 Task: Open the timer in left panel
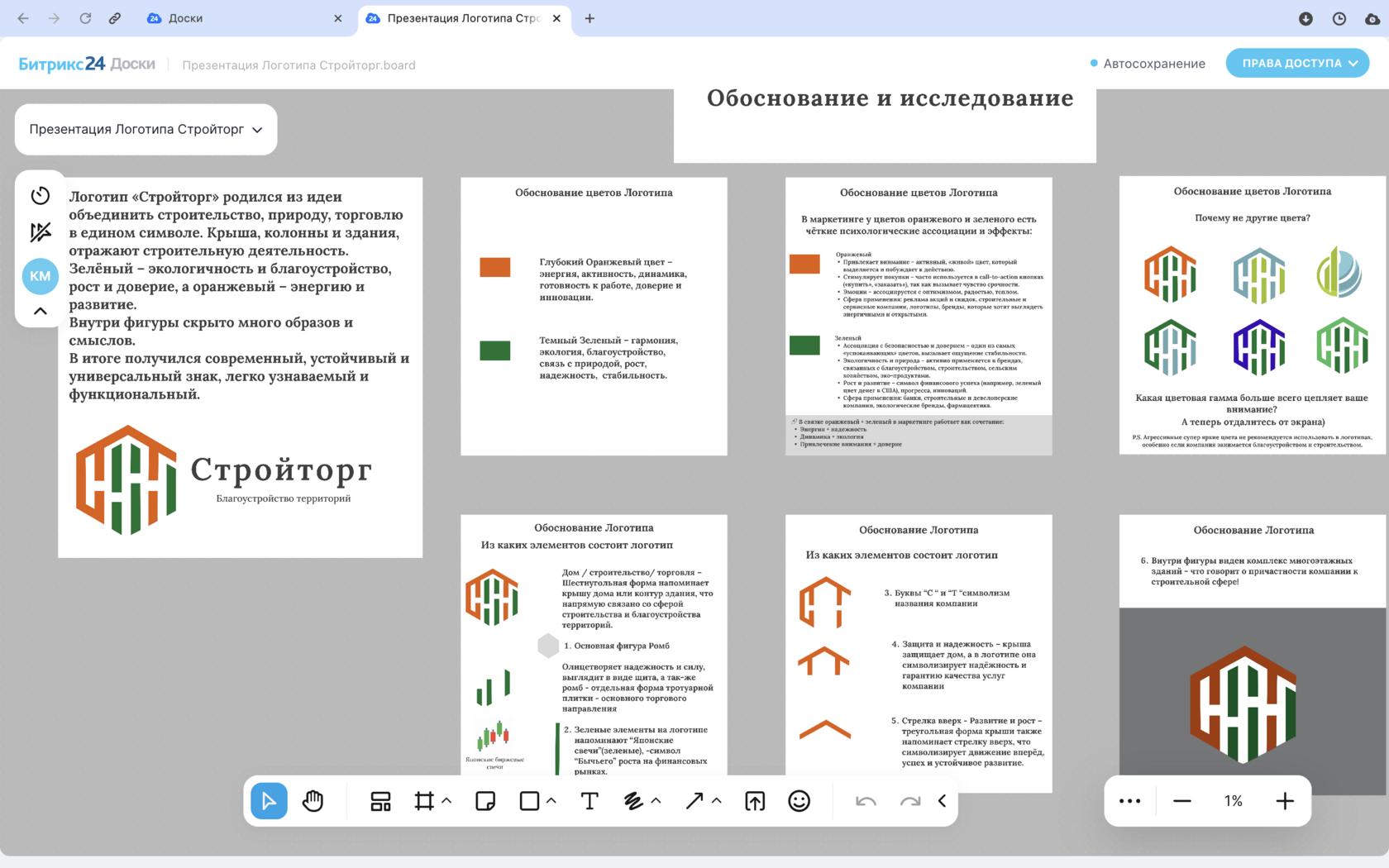pos(41,195)
